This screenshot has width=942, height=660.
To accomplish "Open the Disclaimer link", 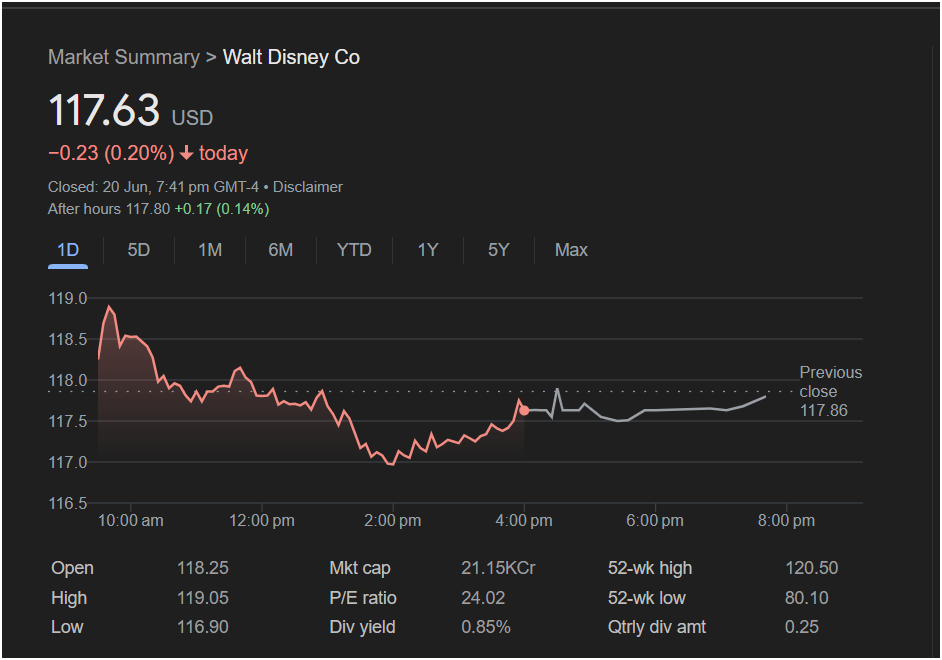I will pos(308,187).
